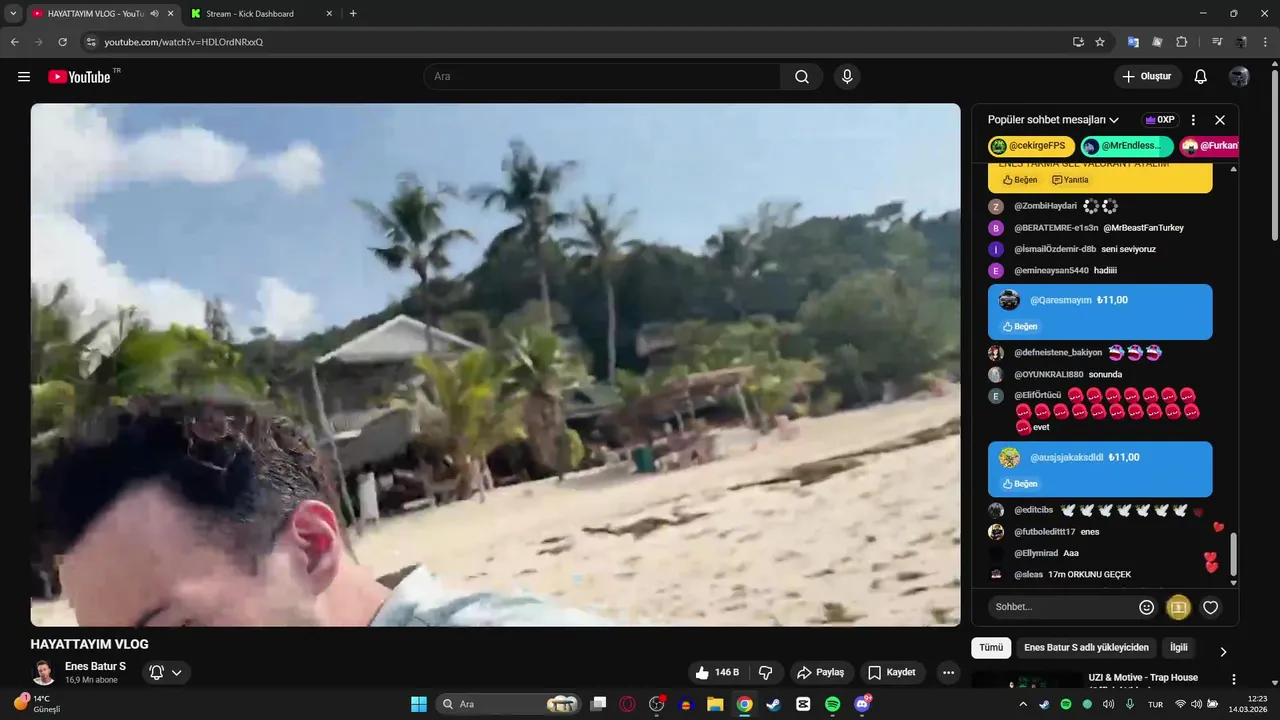Viewport: 1280px width, 720px height.
Task: Open the YouTube hamburger guide menu
Action: pyautogui.click(x=24, y=77)
